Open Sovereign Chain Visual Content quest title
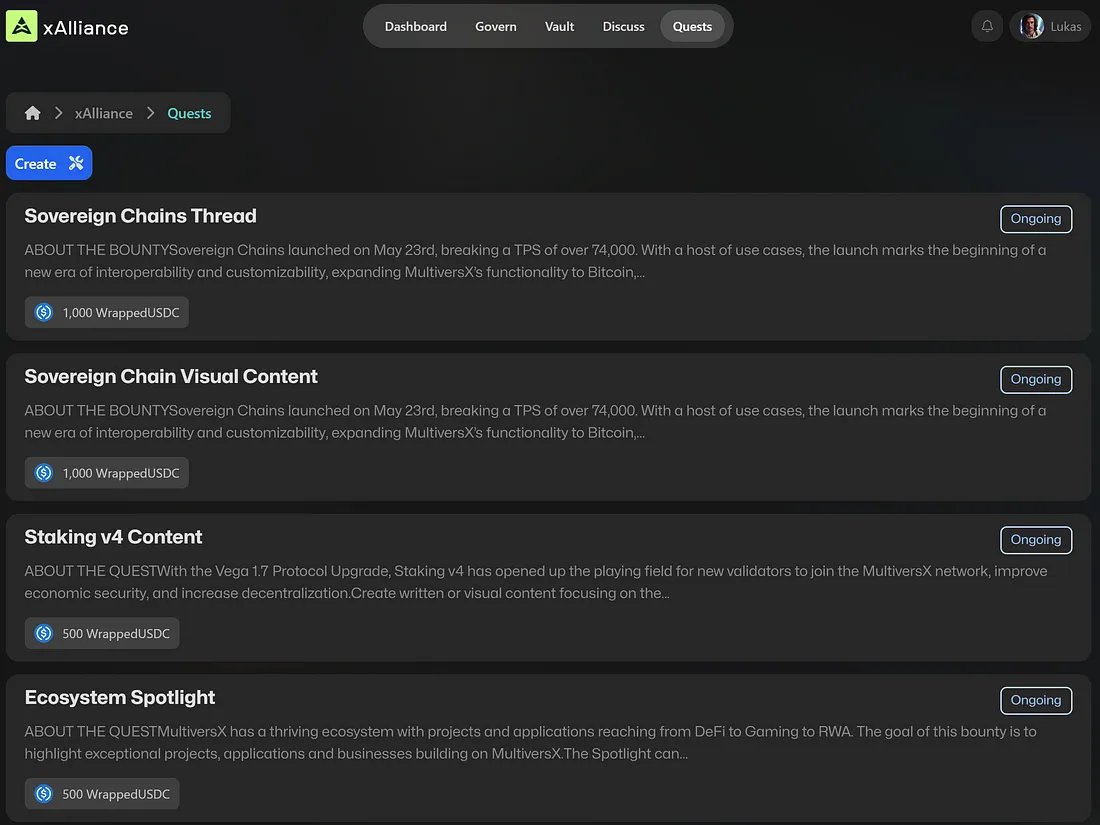The height and width of the screenshot is (825, 1100). point(171,377)
